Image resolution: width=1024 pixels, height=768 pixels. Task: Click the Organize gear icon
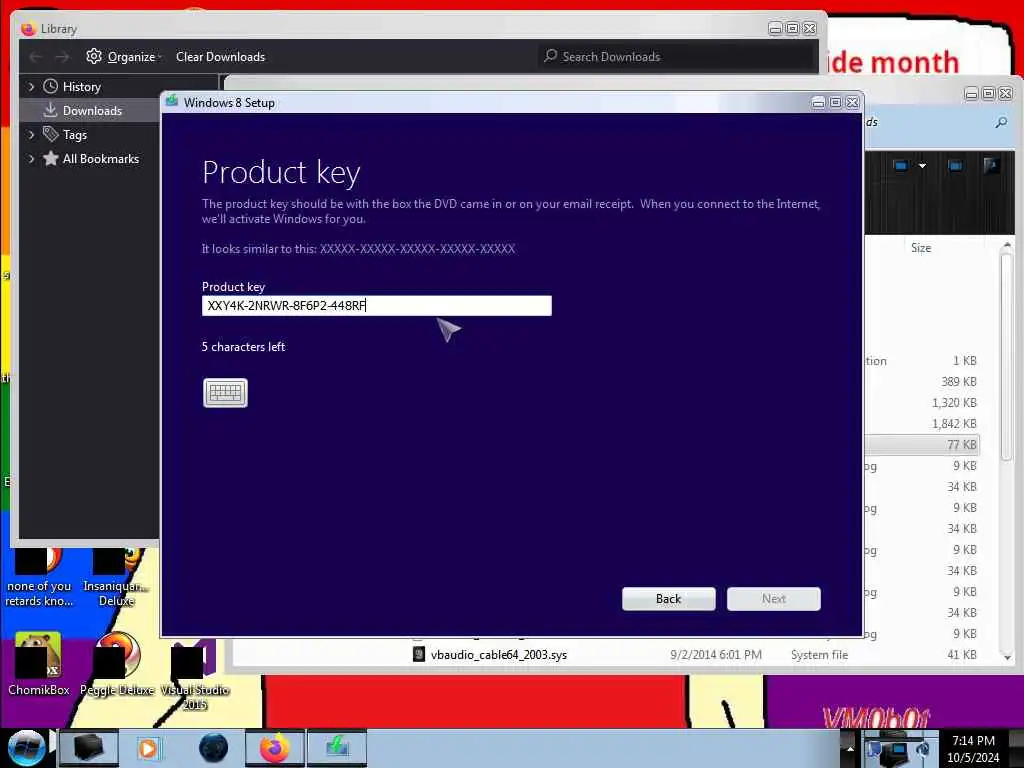(x=93, y=56)
